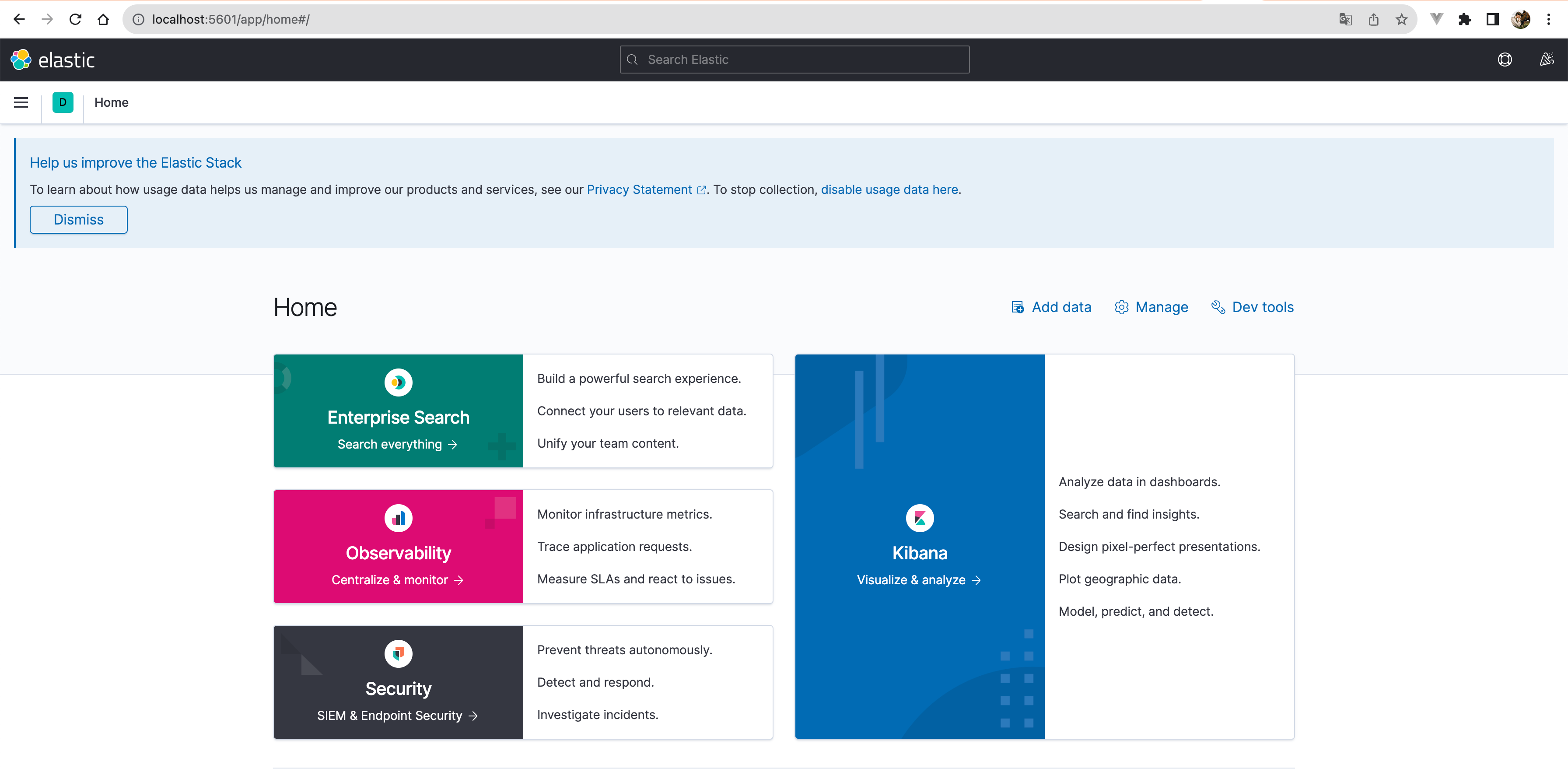Open the hamburger navigation menu
Image resolution: width=1568 pixels, height=772 pixels.
[x=21, y=102]
